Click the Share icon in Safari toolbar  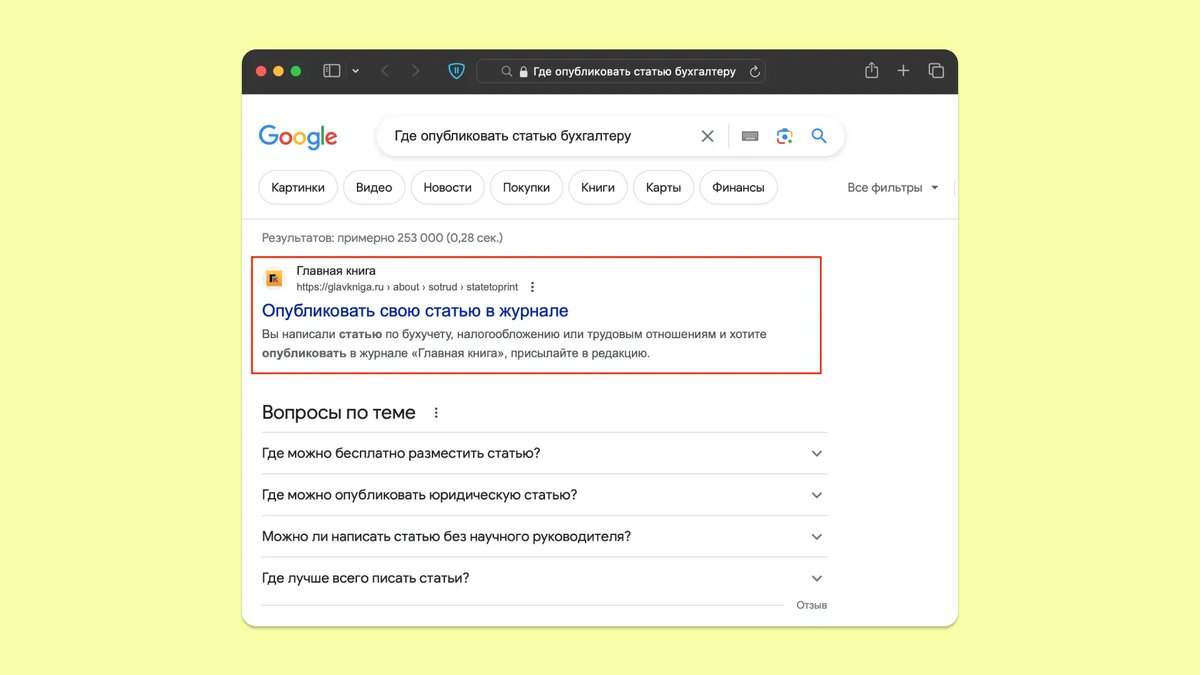[x=872, y=71]
